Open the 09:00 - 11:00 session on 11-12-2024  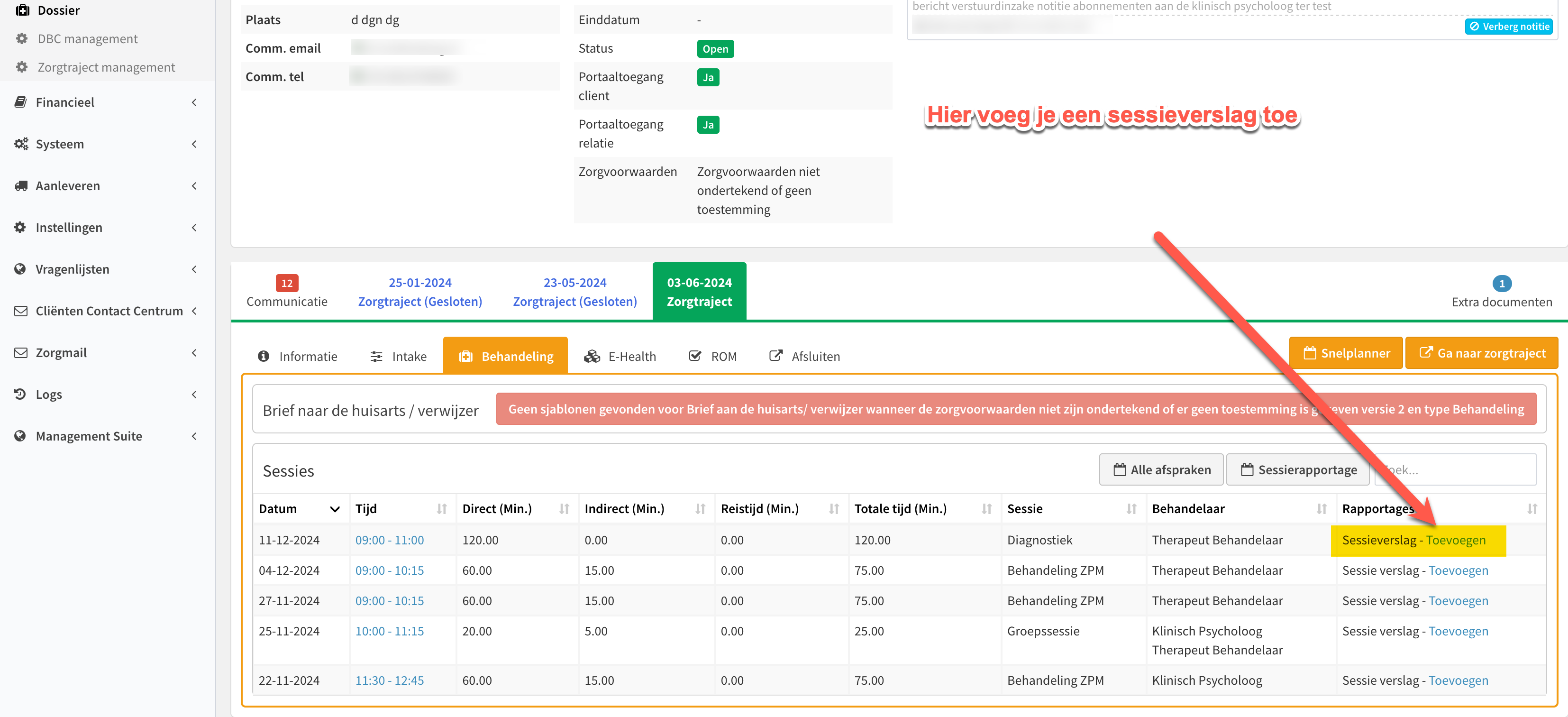[390, 540]
